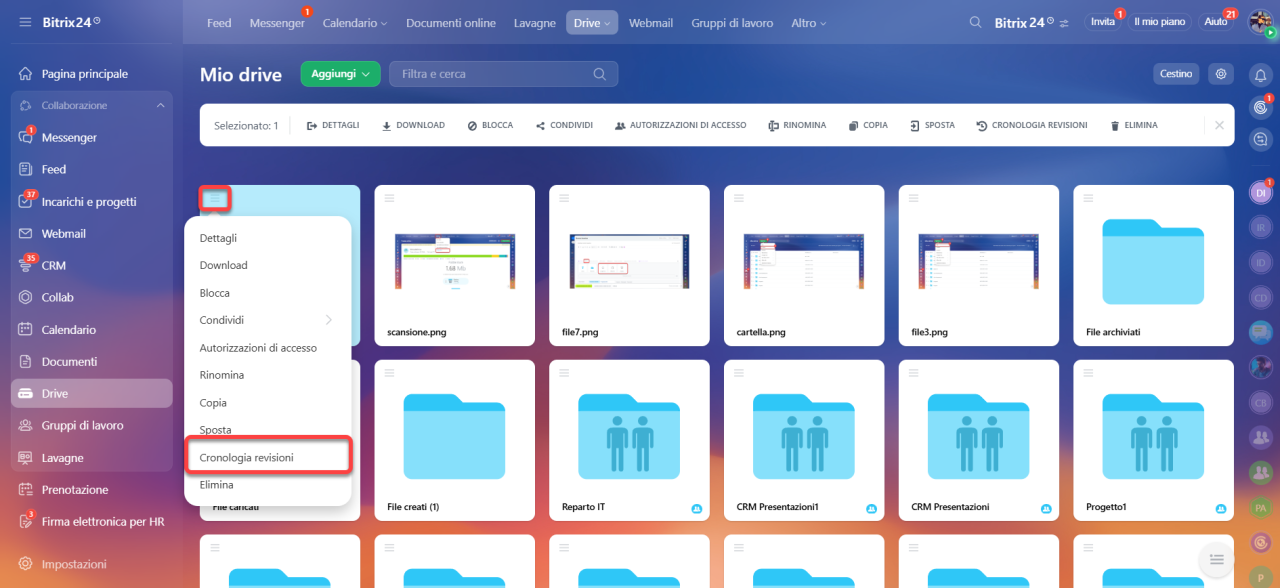Click the Blocca toolbar action
The height and width of the screenshot is (588, 1280).
(490, 125)
